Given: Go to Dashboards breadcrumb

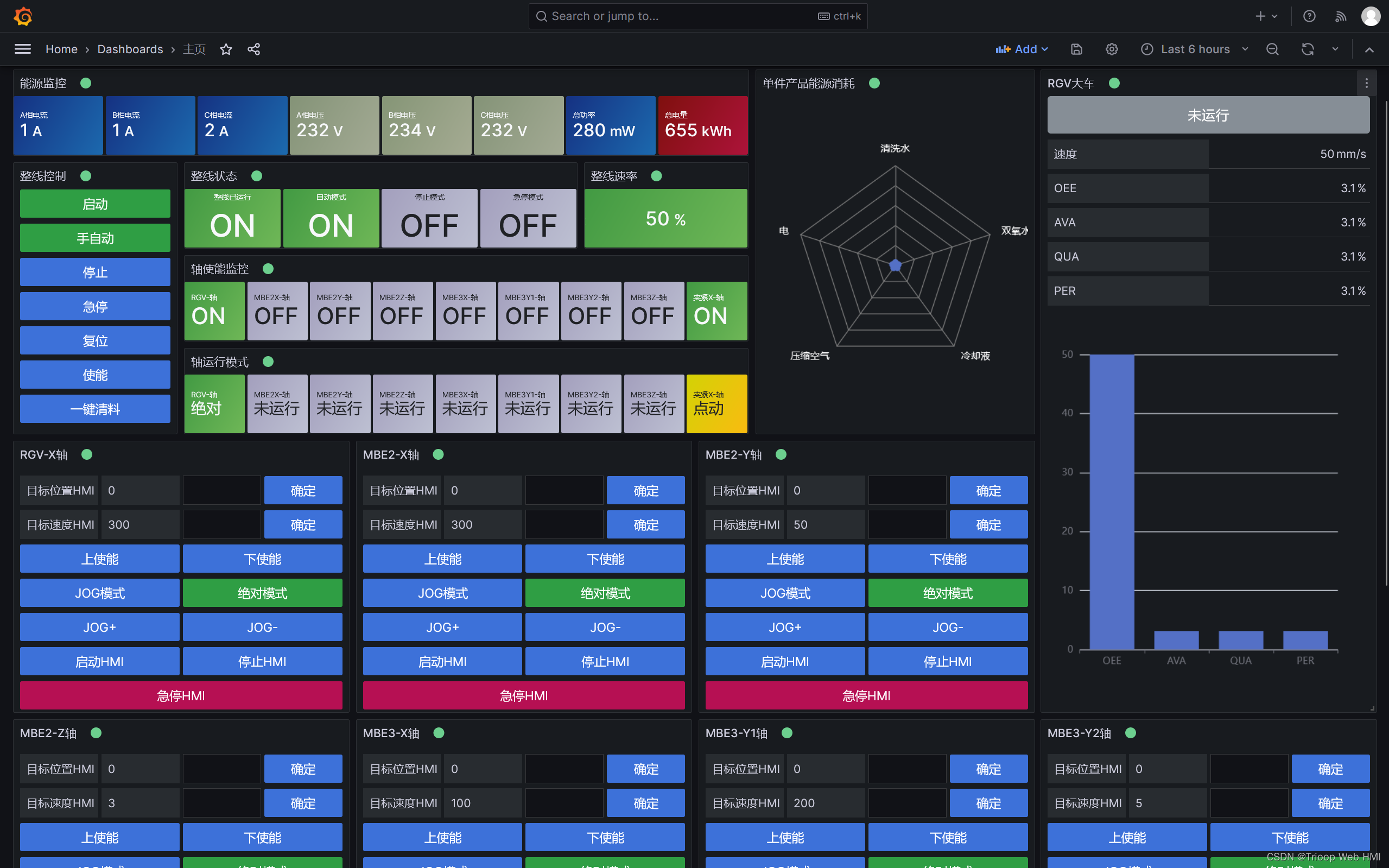Looking at the screenshot, I should 130,49.
